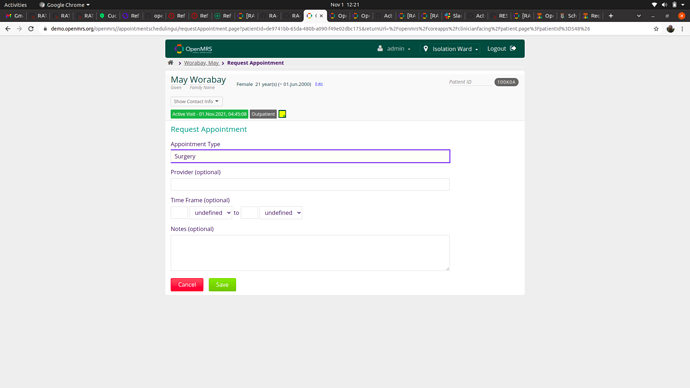
Task: Click the Outpatient badge
Action: coord(263,114)
